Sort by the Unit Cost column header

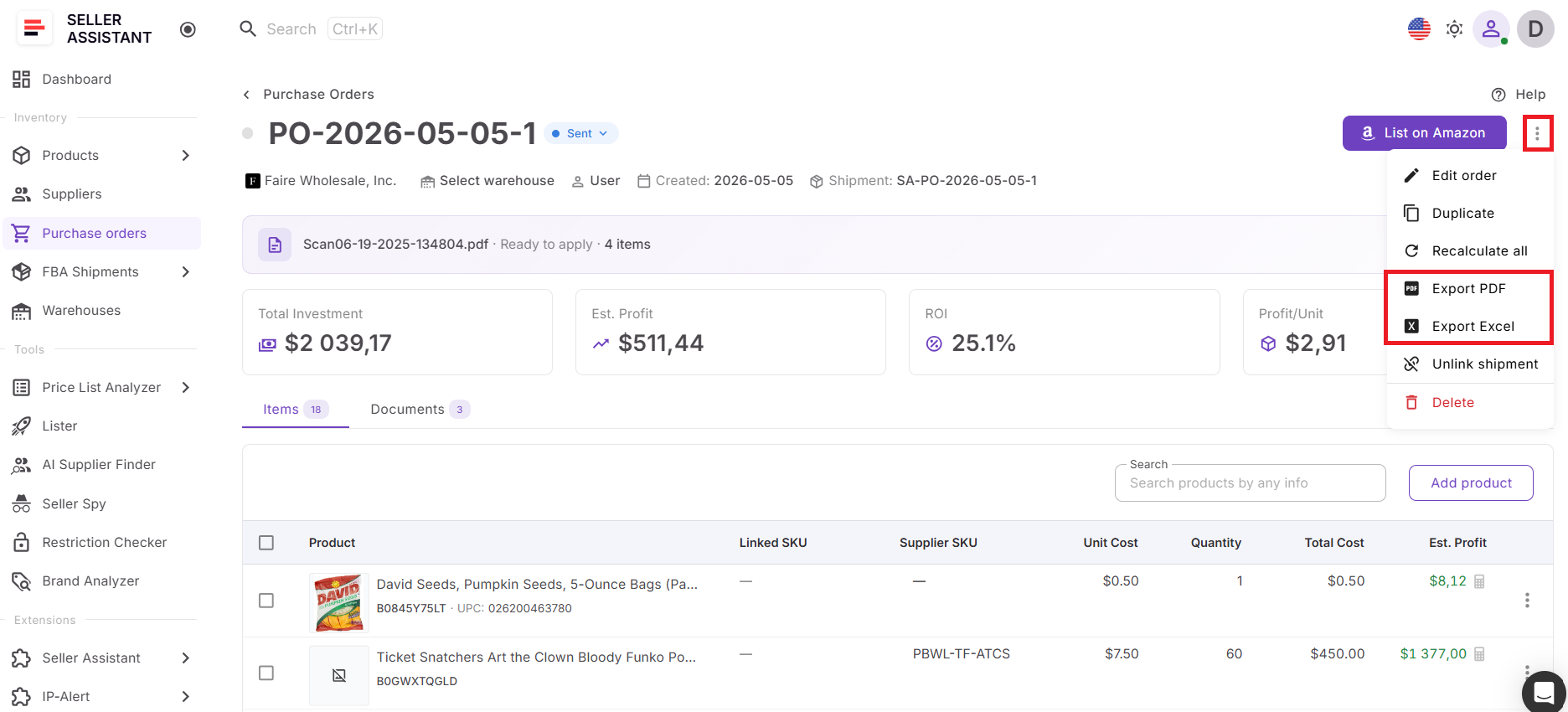(1110, 543)
